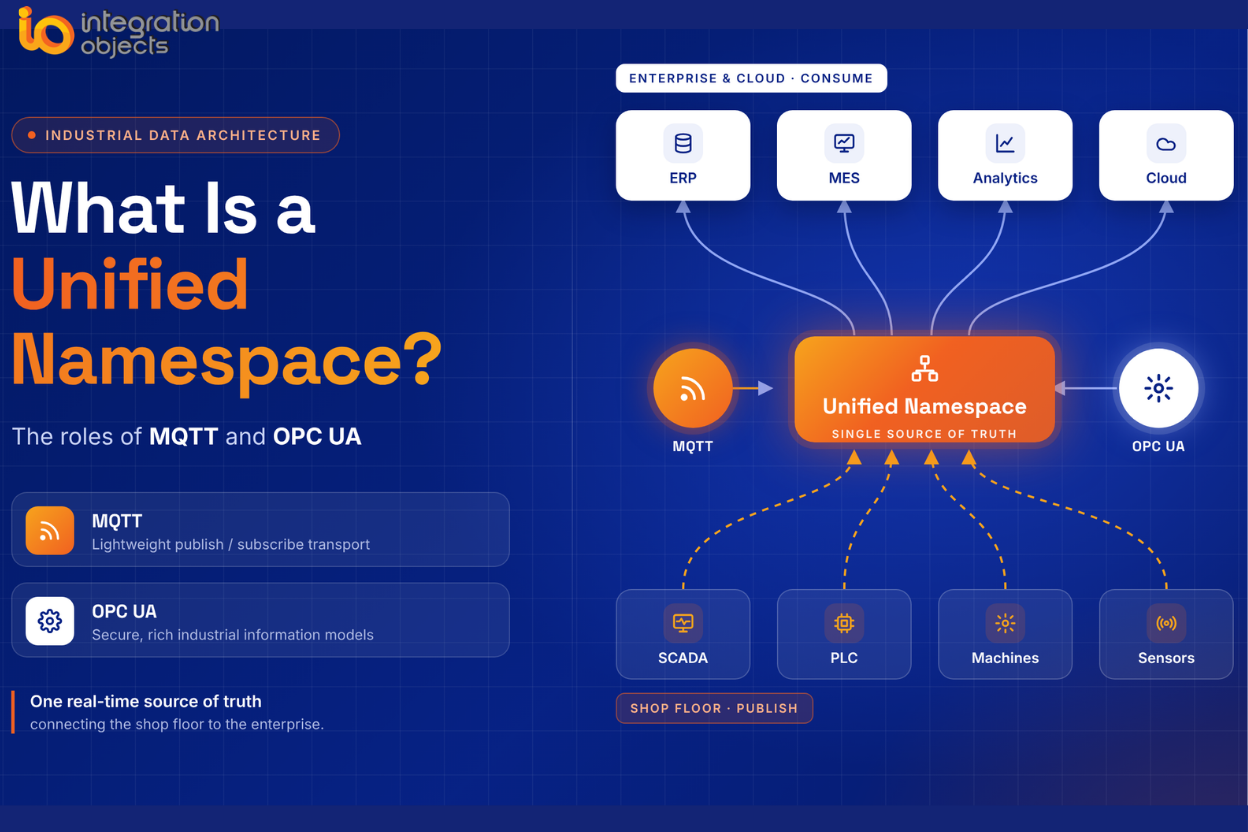
Task: Click the SCADA screen icon
Action: tap(683, 623)
